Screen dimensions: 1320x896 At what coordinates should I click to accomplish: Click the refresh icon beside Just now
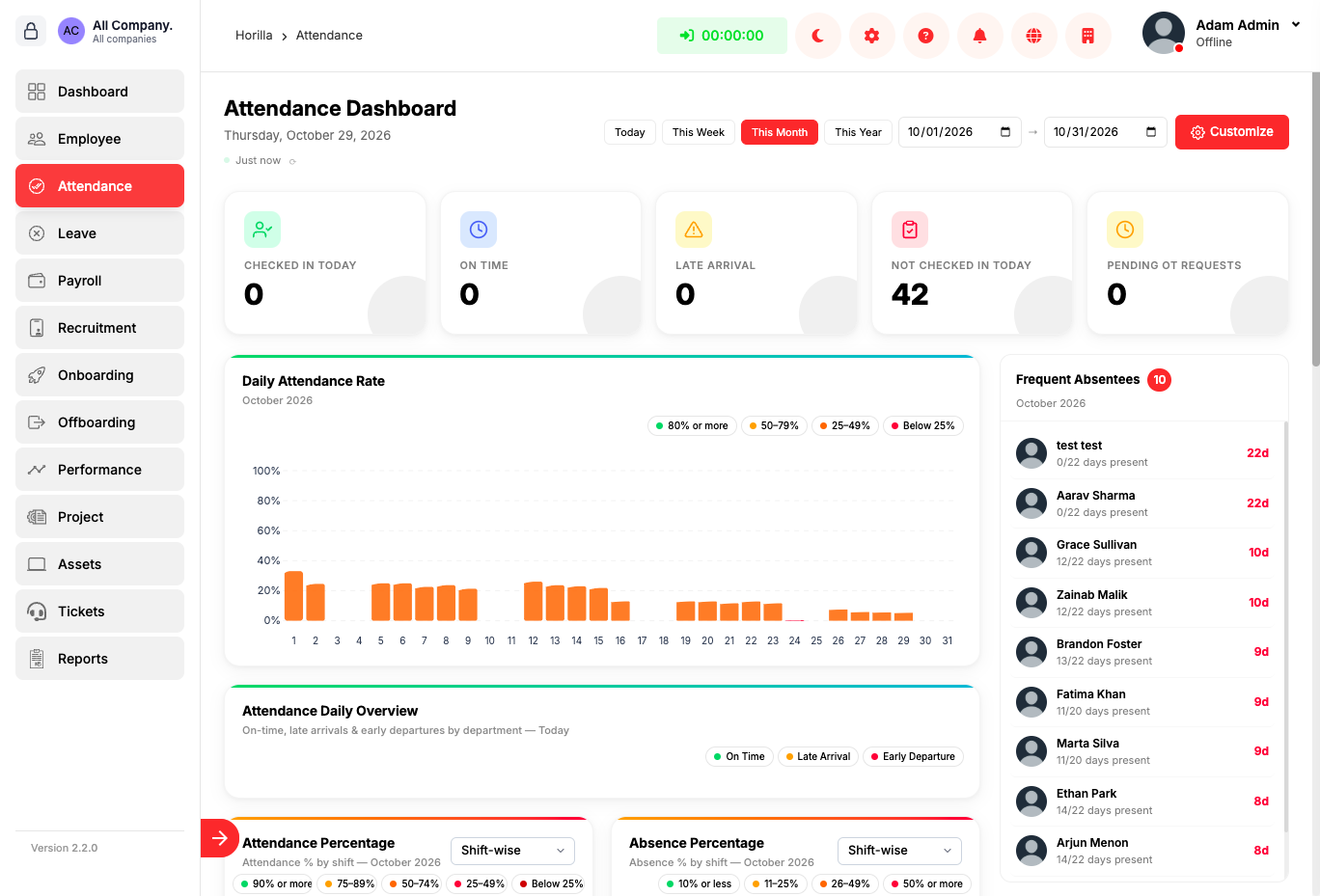click(x=293, y=161)
